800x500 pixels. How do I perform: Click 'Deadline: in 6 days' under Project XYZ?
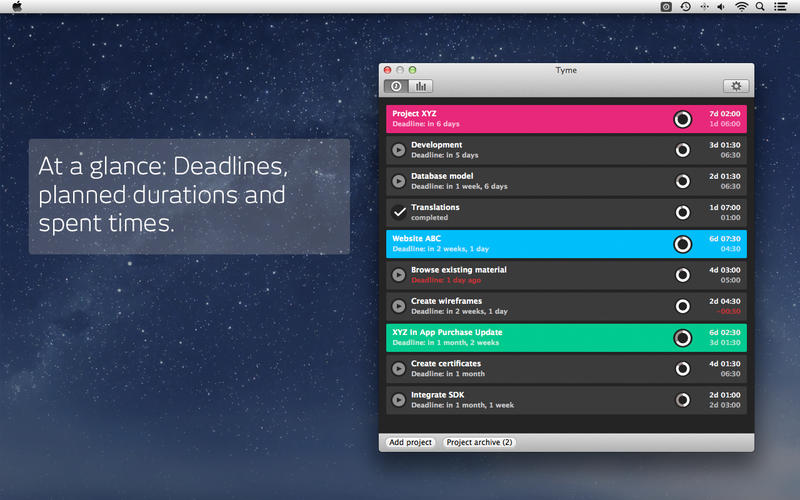coord(426,124)
